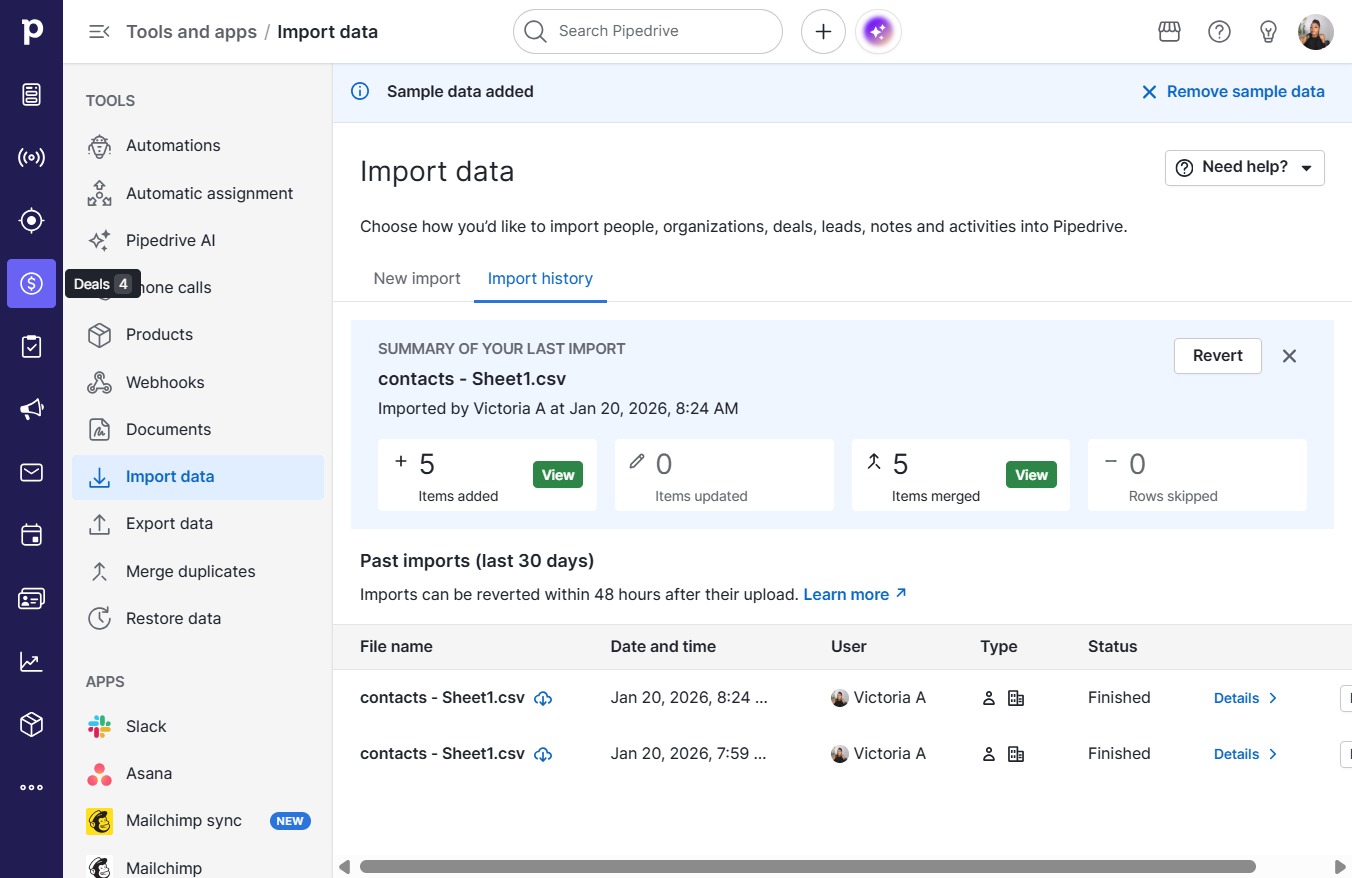Open Details for the 7:59 import
The image size is (1352, 878).
coord(1246,754)
